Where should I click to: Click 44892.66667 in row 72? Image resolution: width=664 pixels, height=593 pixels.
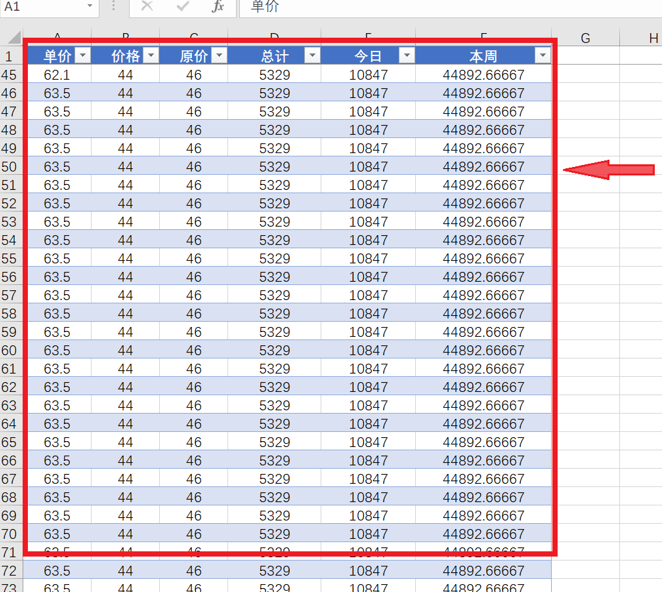click(483, 571)
